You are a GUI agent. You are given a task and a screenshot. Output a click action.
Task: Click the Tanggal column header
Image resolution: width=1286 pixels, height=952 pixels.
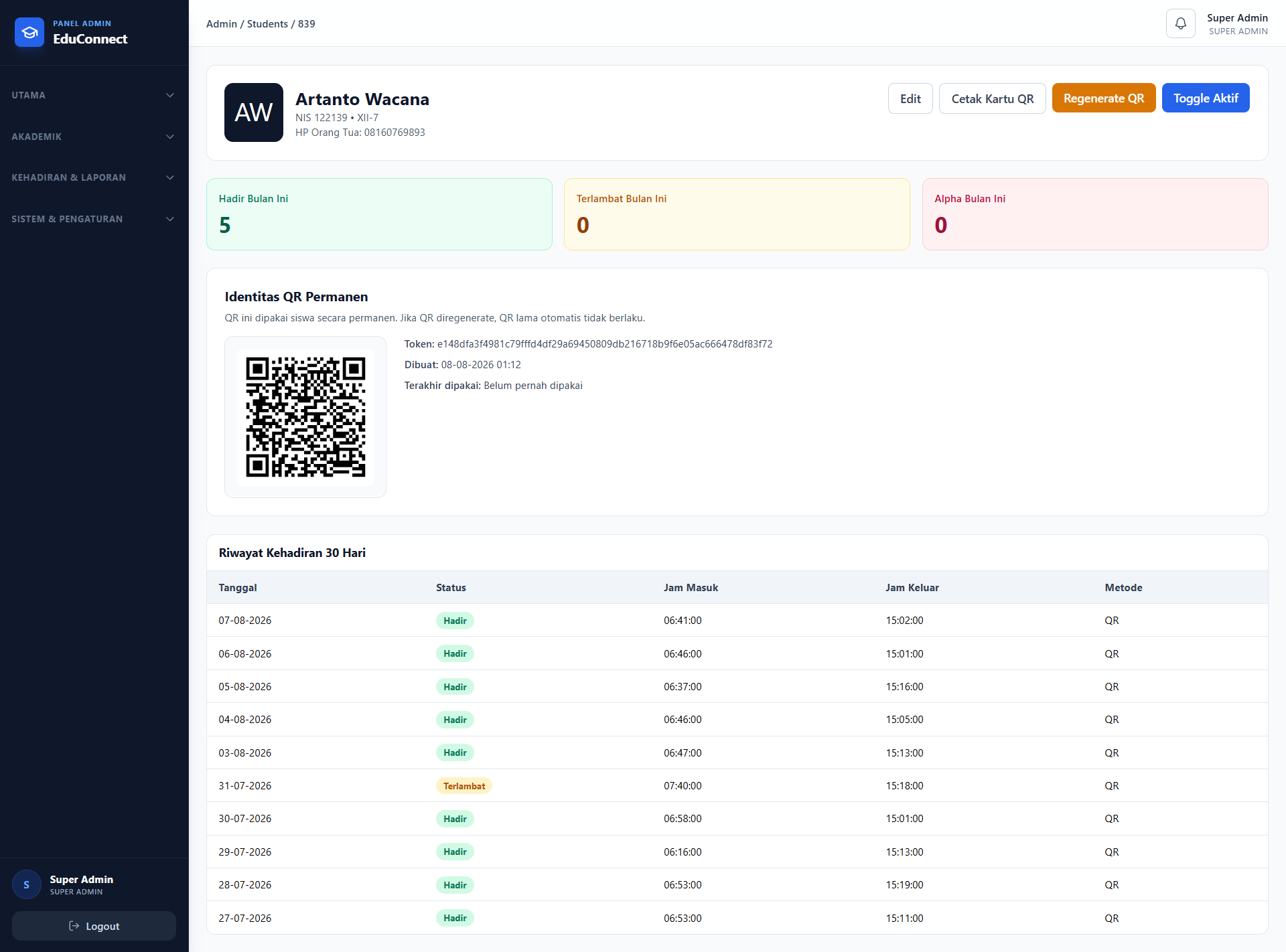click(x=238, y=587)
